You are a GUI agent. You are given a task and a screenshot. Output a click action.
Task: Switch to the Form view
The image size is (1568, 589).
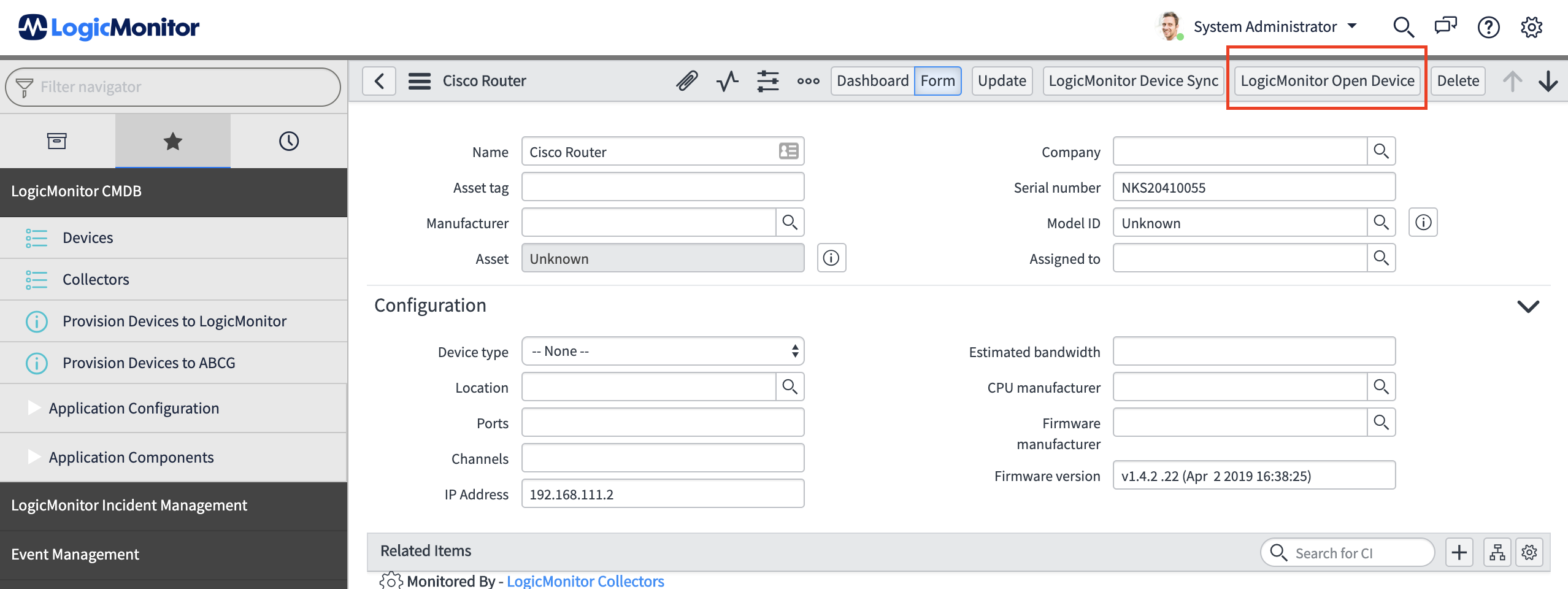(x=937, y=81)
